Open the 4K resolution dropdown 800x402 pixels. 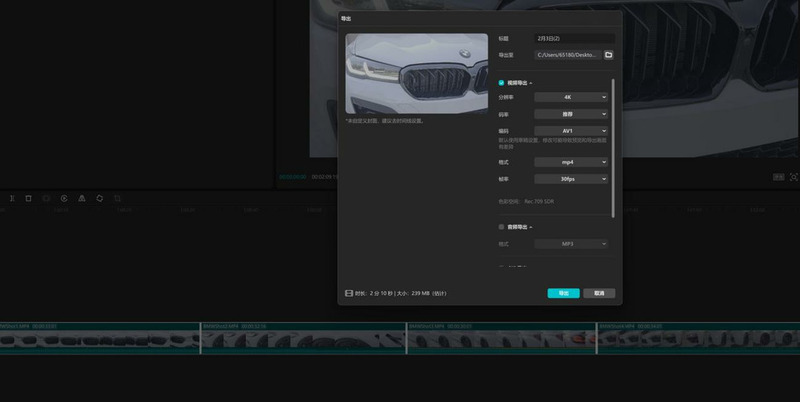pos(571,97)
